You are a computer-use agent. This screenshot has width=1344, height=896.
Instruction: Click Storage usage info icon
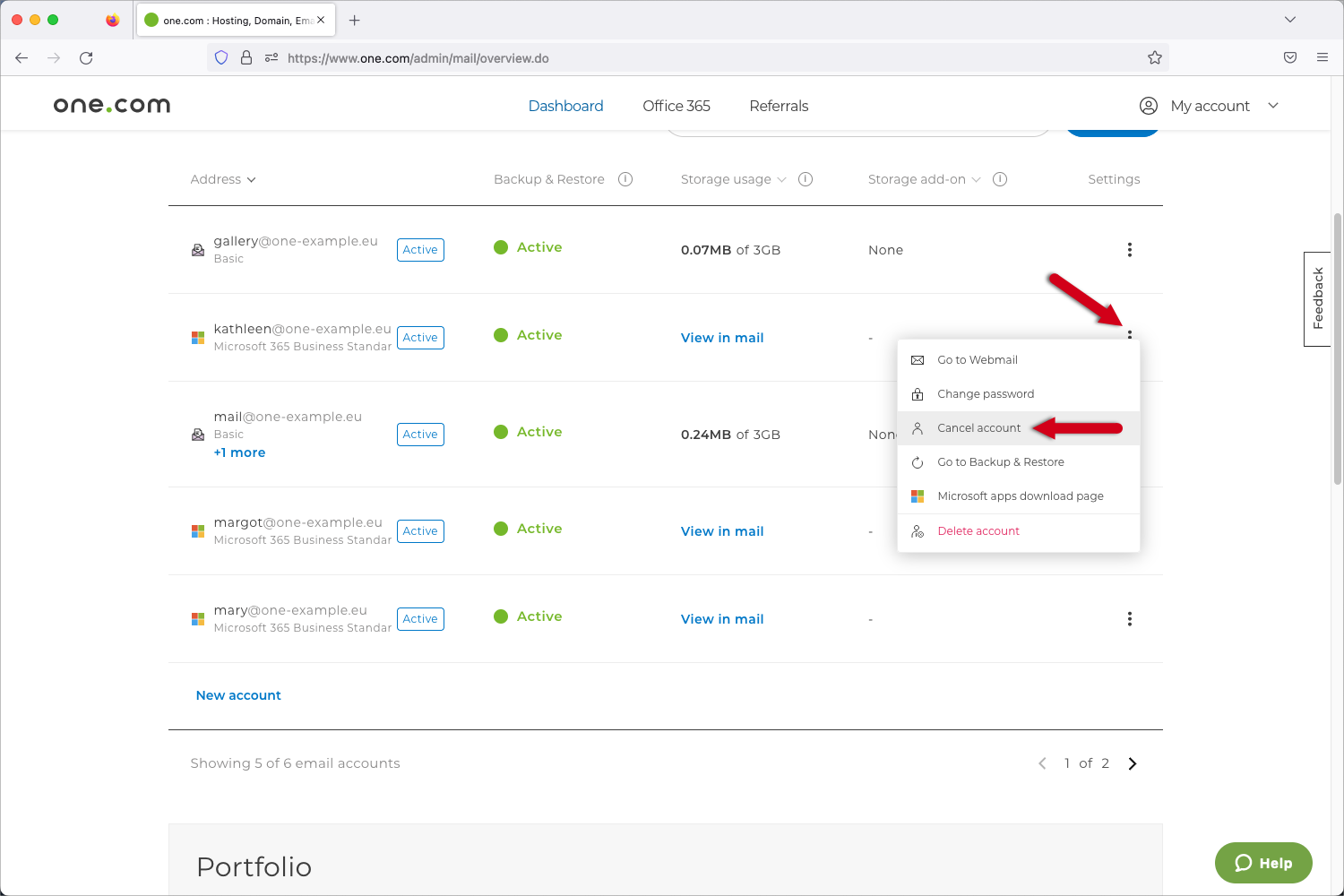(806, 179)
